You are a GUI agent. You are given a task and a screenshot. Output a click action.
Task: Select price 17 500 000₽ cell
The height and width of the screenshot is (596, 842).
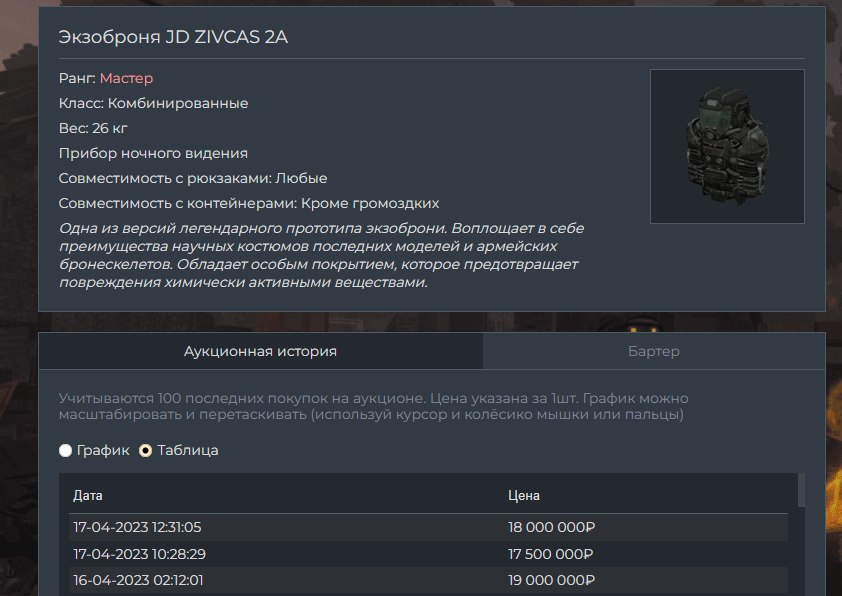[x=550, y=554]
